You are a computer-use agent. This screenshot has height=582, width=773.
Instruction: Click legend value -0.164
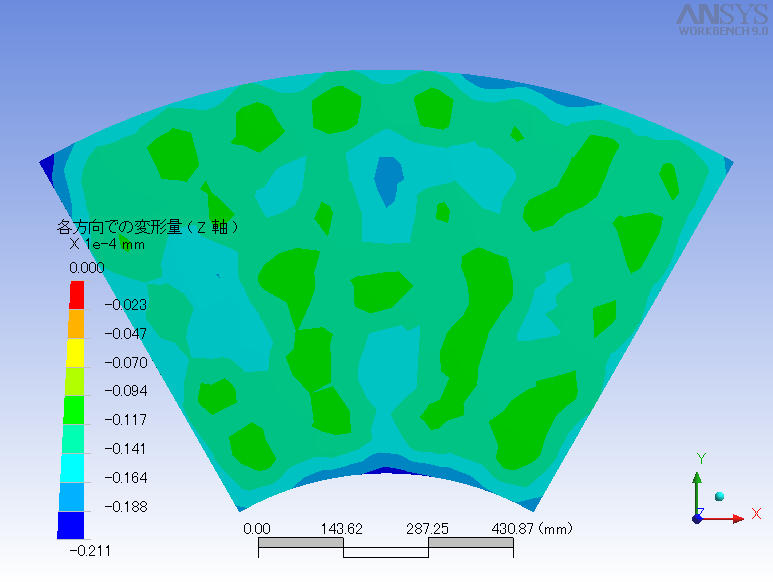[x=126, y=478]
